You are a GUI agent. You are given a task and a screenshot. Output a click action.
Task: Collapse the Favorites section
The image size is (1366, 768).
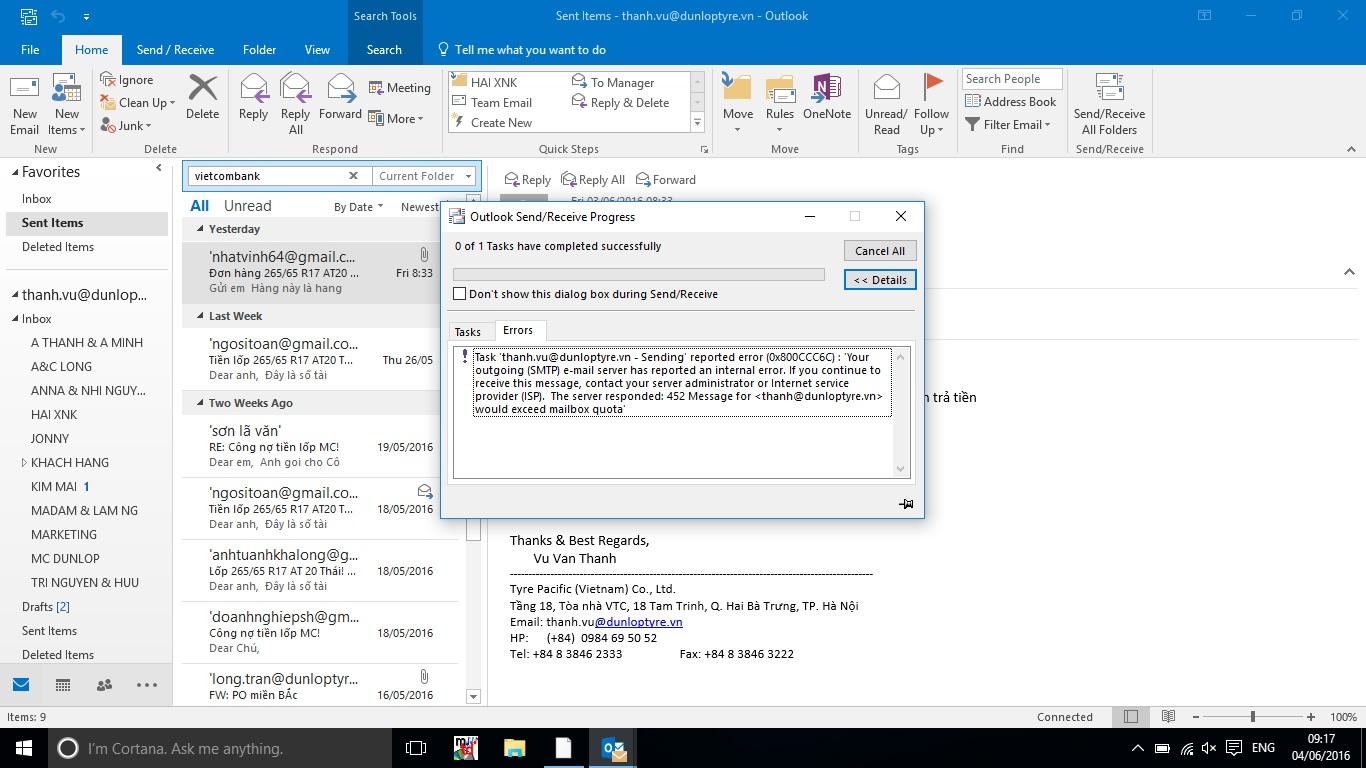tap(15, 172)
